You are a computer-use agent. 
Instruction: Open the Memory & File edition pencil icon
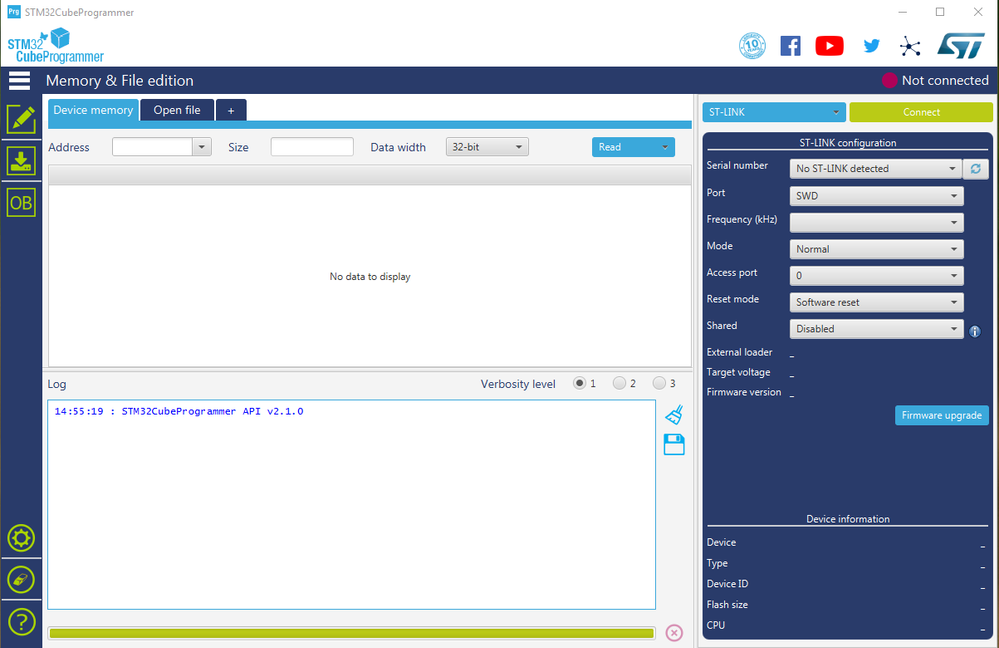21,119
